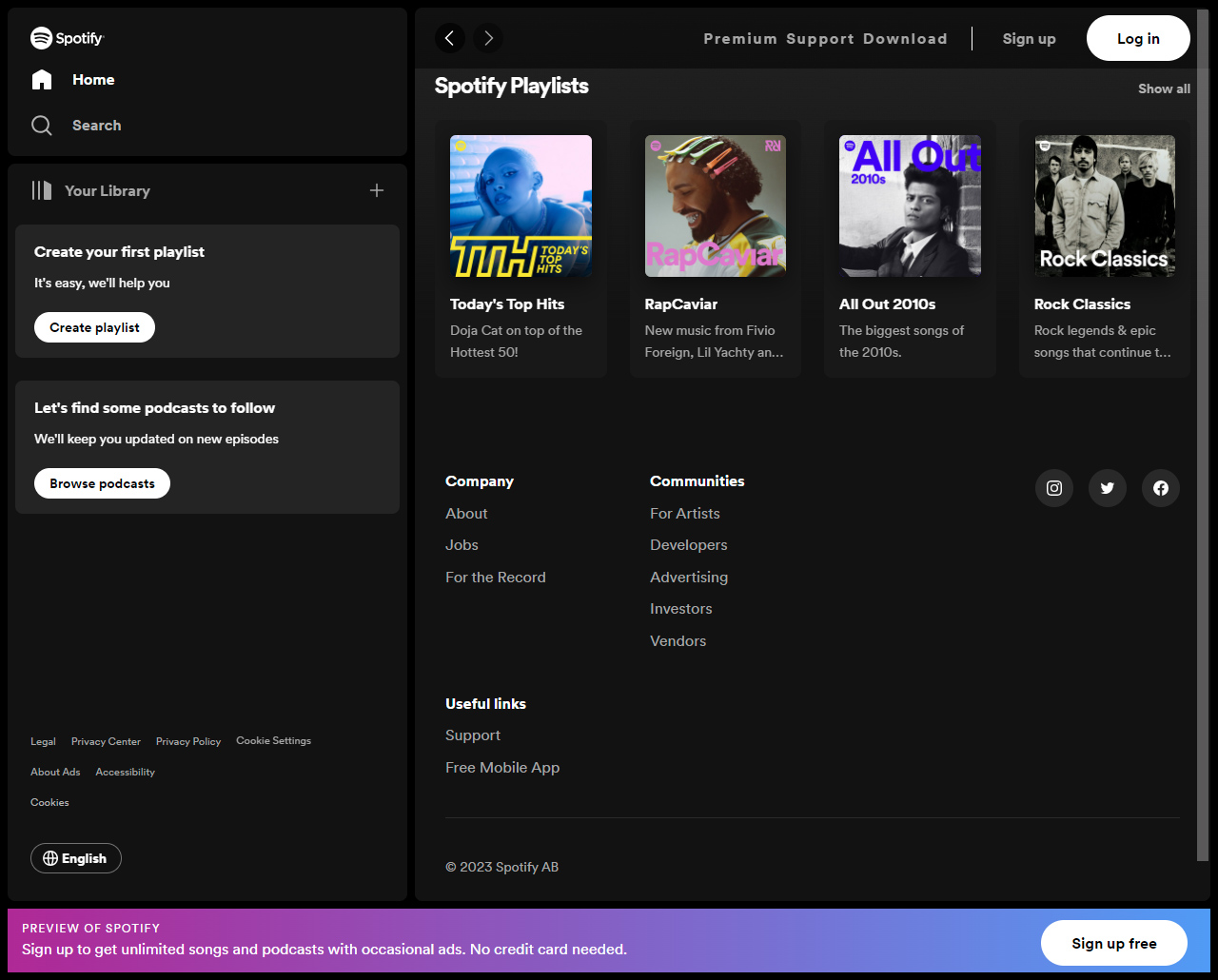The height and width of the screenshot is (980, 1218).
Task: Open the For Artists link
Action: pos(685,514)
